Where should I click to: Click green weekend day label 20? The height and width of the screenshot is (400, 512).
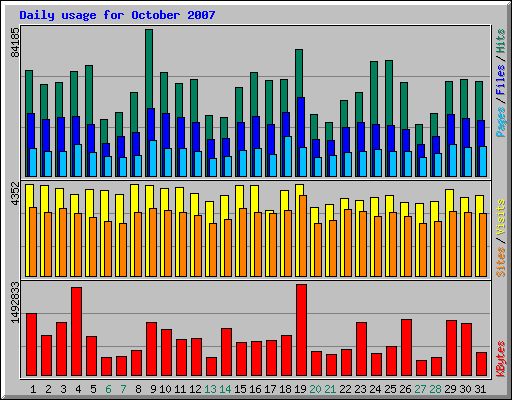click(x=315, y=389)
